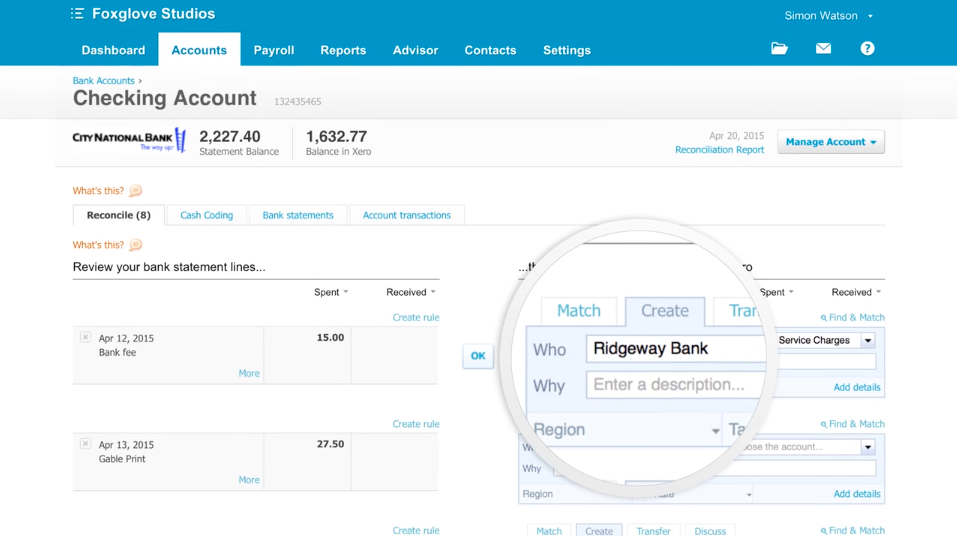Open the Advisor menu
This screenshot has width=957, height=536.
416,50
